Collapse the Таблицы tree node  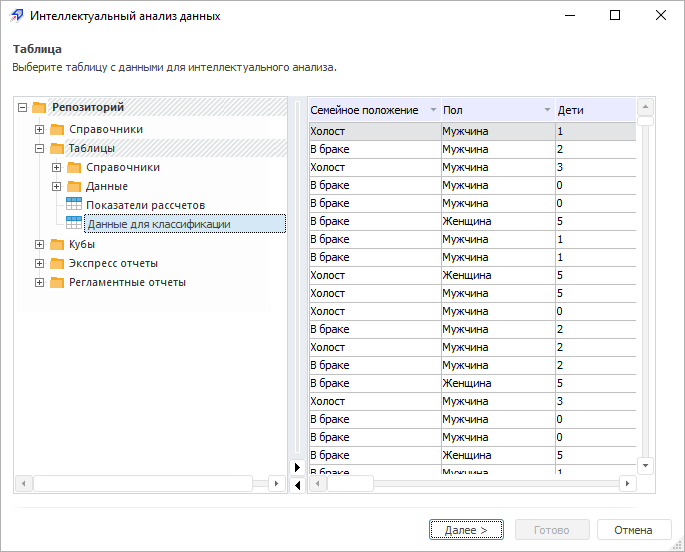(40, 149)
